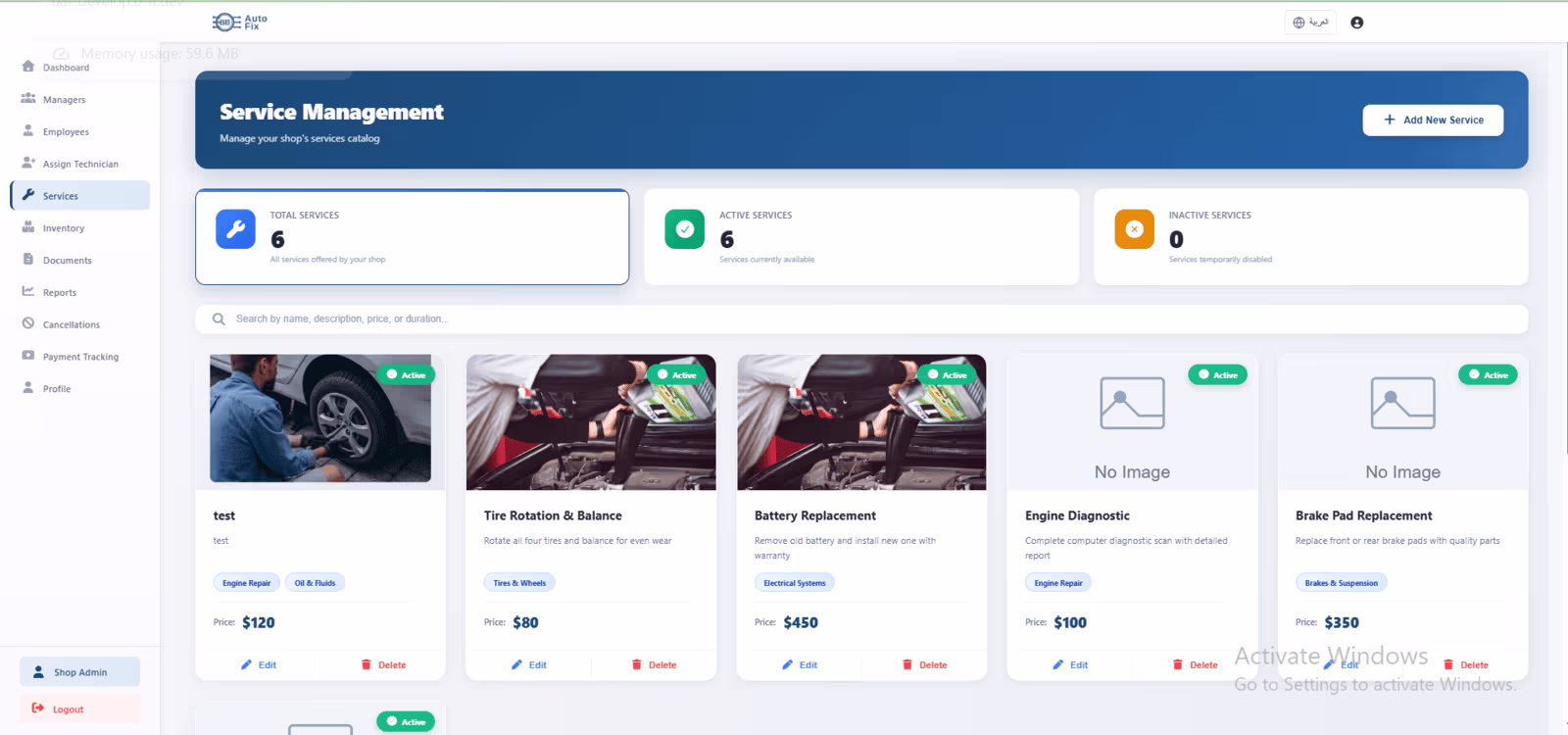This screenshot has width=1568, height=735.
Task: Open Managers in the sidebar
Action: coord(80,100)
